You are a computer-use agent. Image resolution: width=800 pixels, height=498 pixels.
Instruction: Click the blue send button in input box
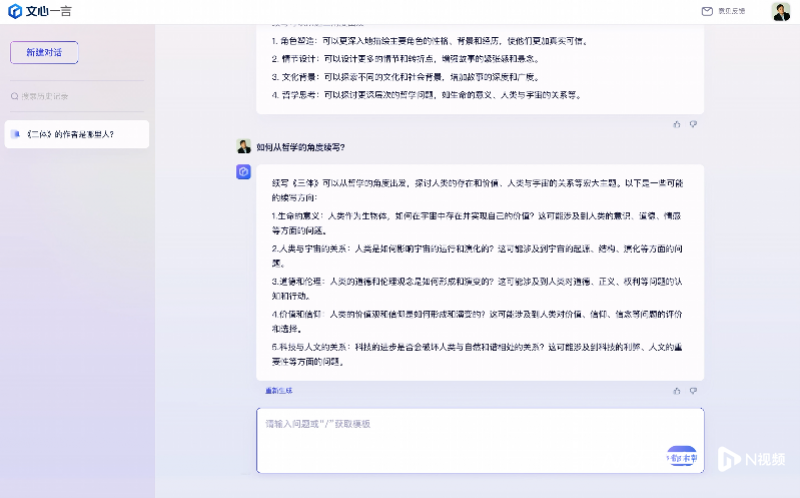tap(682, 458)
